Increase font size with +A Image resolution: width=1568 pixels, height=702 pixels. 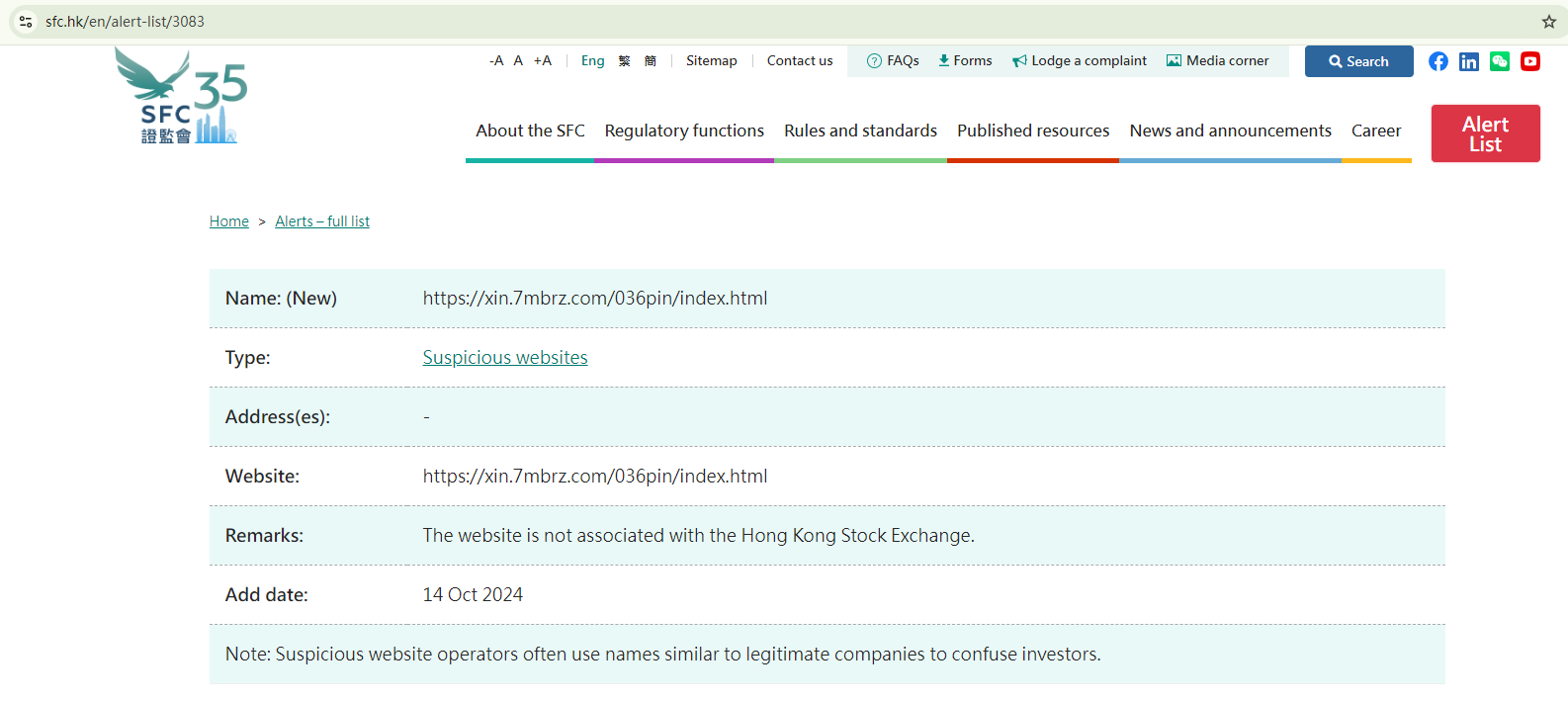click(x=542, y=61)
